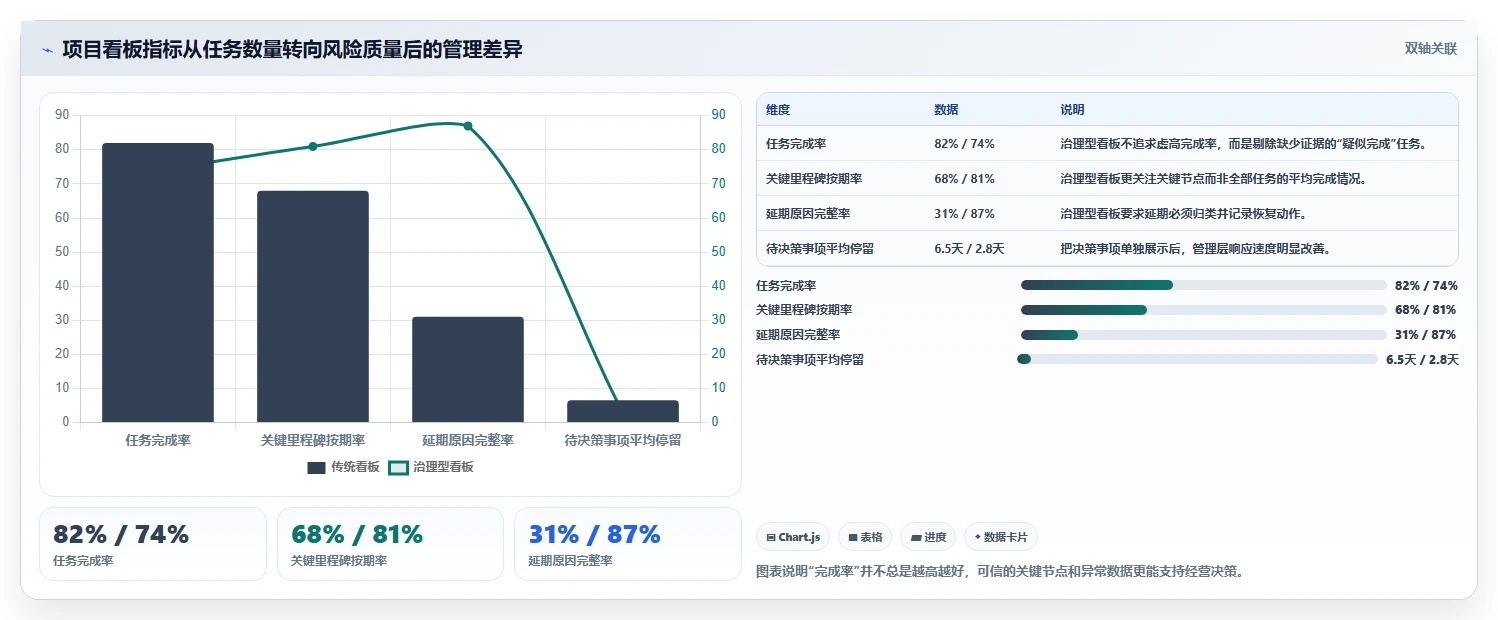
Task: Select the 进度 tag chip
Action: coord(928,537)
